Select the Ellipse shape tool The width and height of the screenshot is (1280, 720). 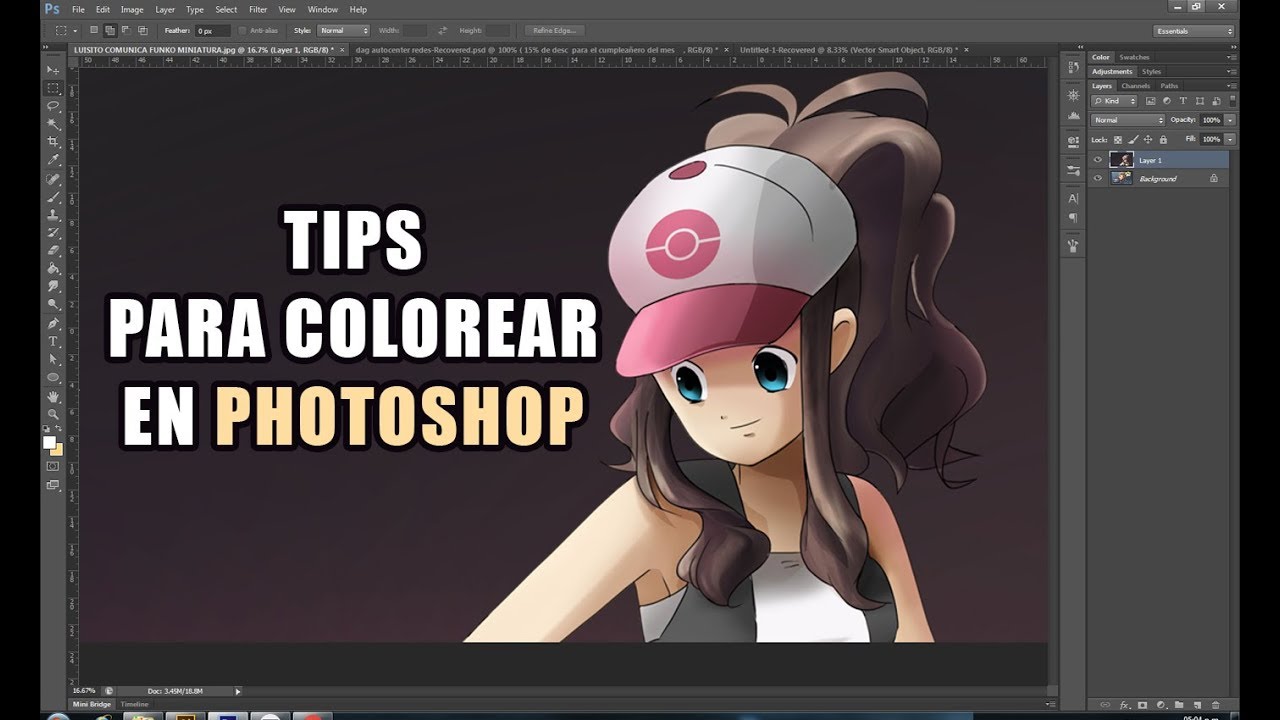tap(54, 378)
